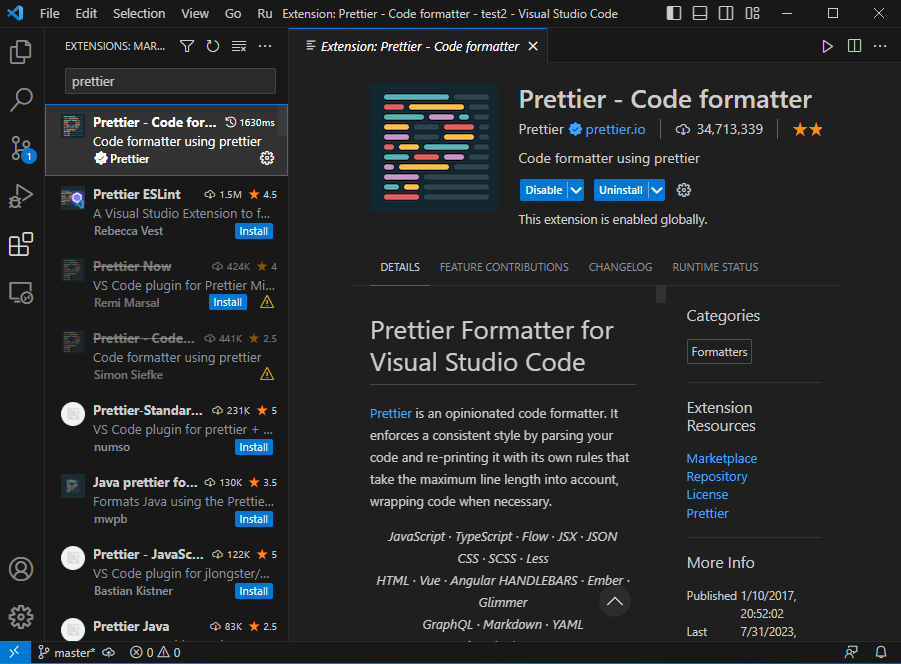The width and height of the screenshot is (901, 664).
Task: Expand the Disable dropdown arrow
Action: 574,188
